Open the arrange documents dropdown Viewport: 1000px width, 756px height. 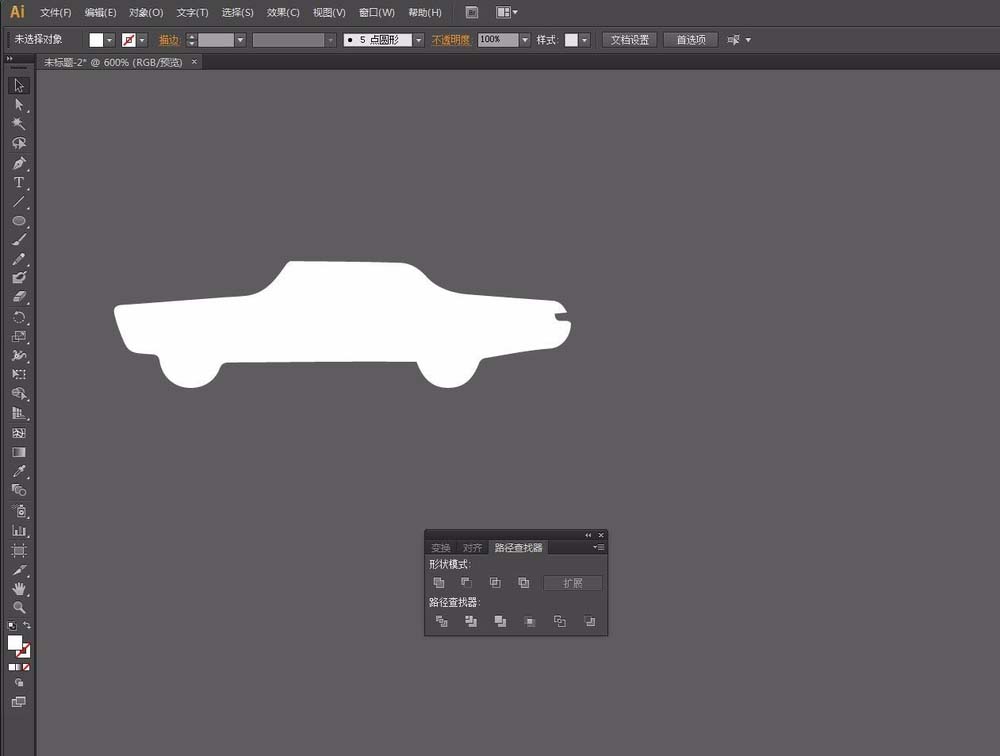tap(507, 12)
